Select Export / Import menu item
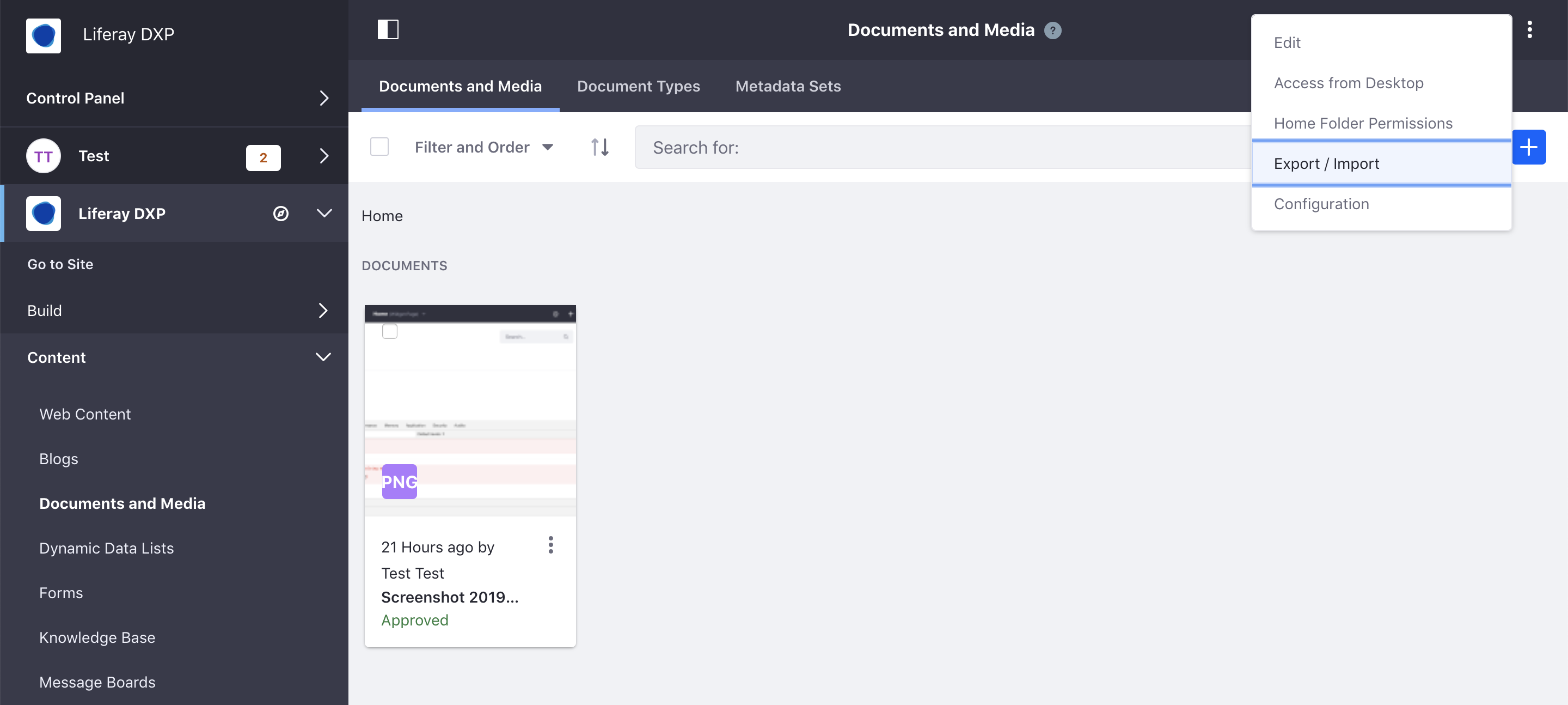 (1381, 163)
